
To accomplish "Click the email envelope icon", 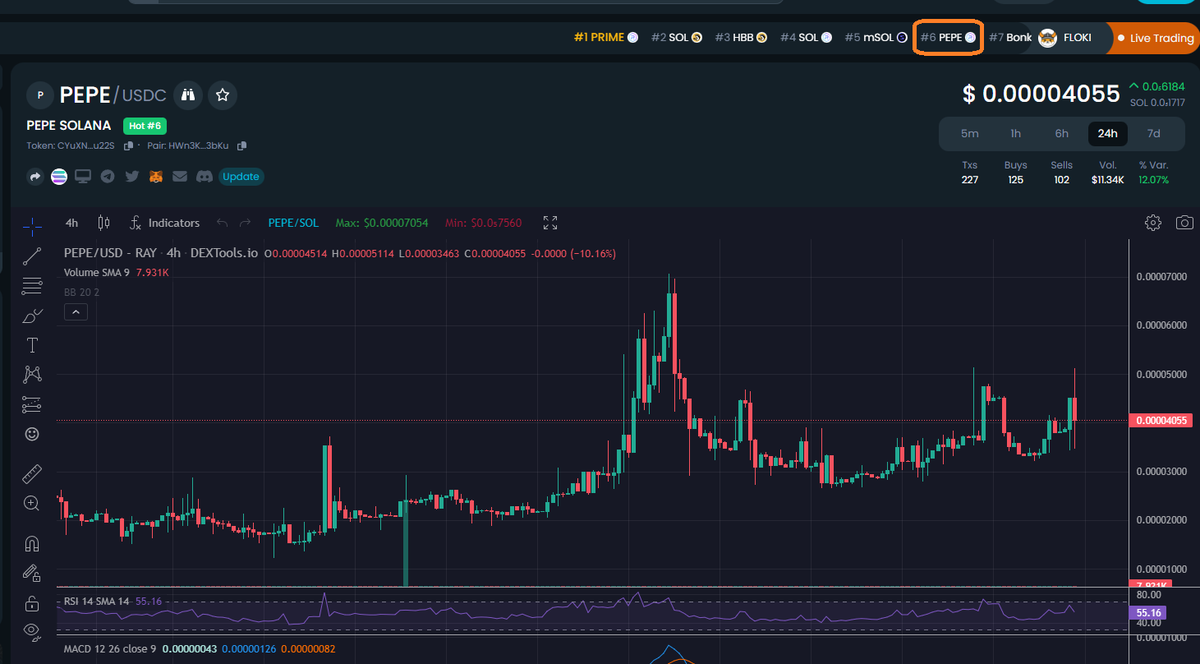I will point(180,177).
